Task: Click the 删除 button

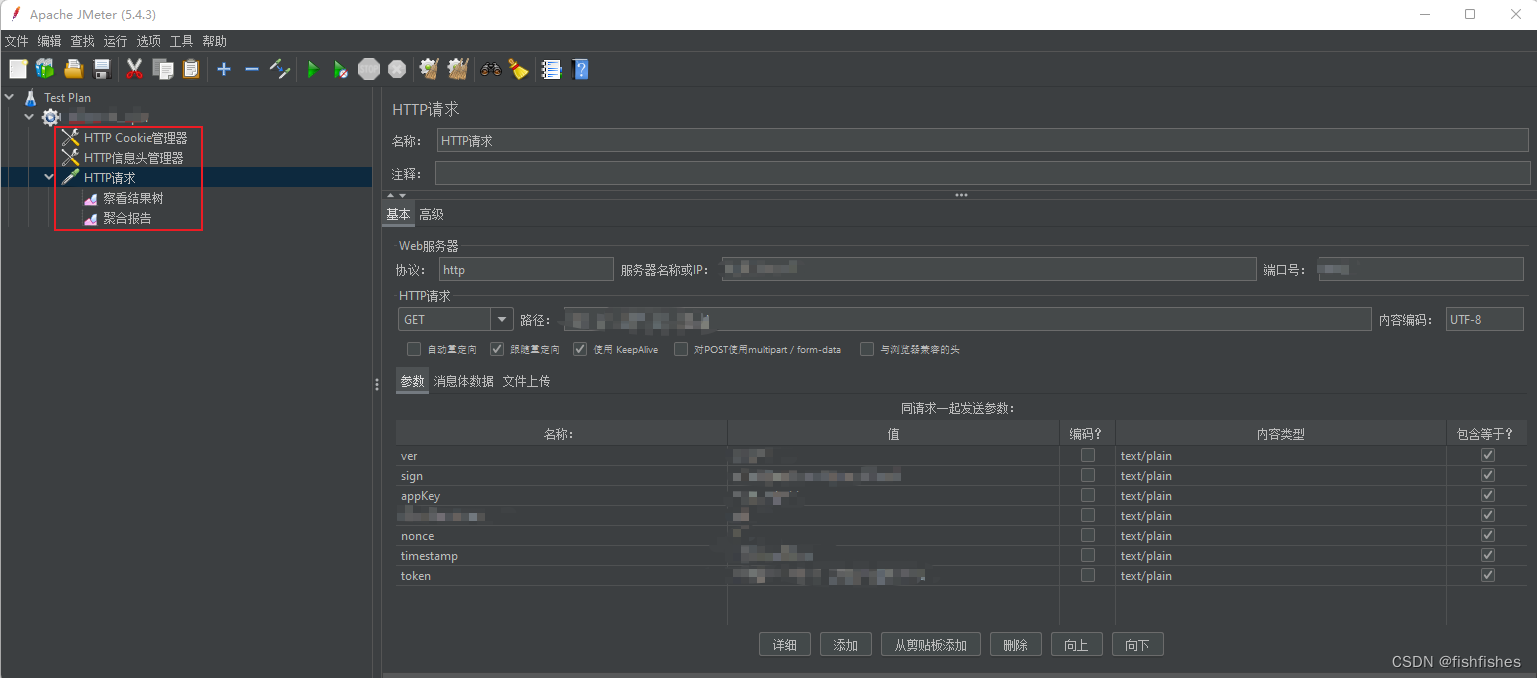Action: 1016,645
